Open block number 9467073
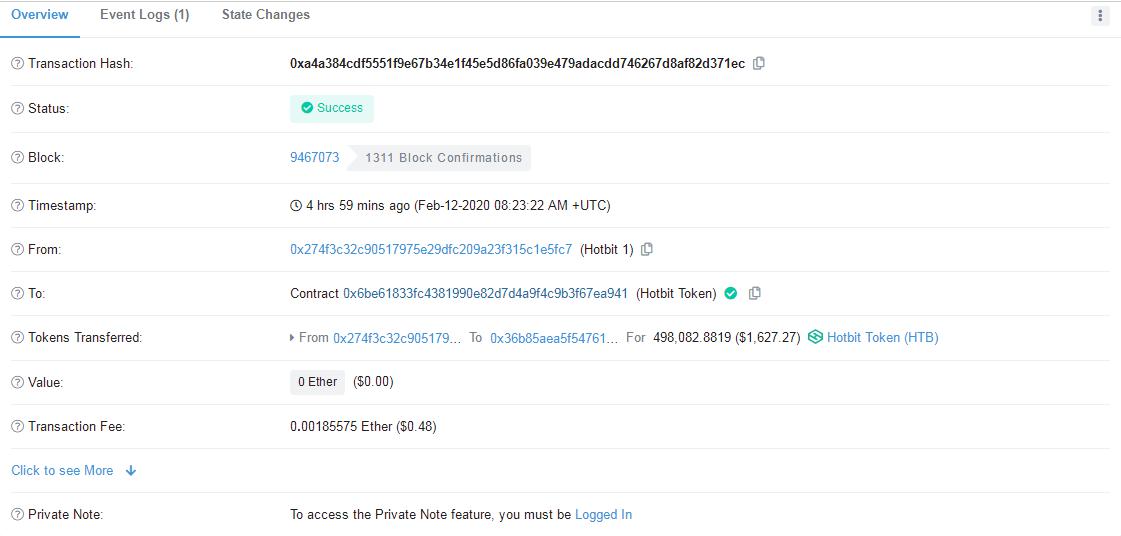This screenshot has width=1121, height=536. pyautogui.click(x=315, y=158)
